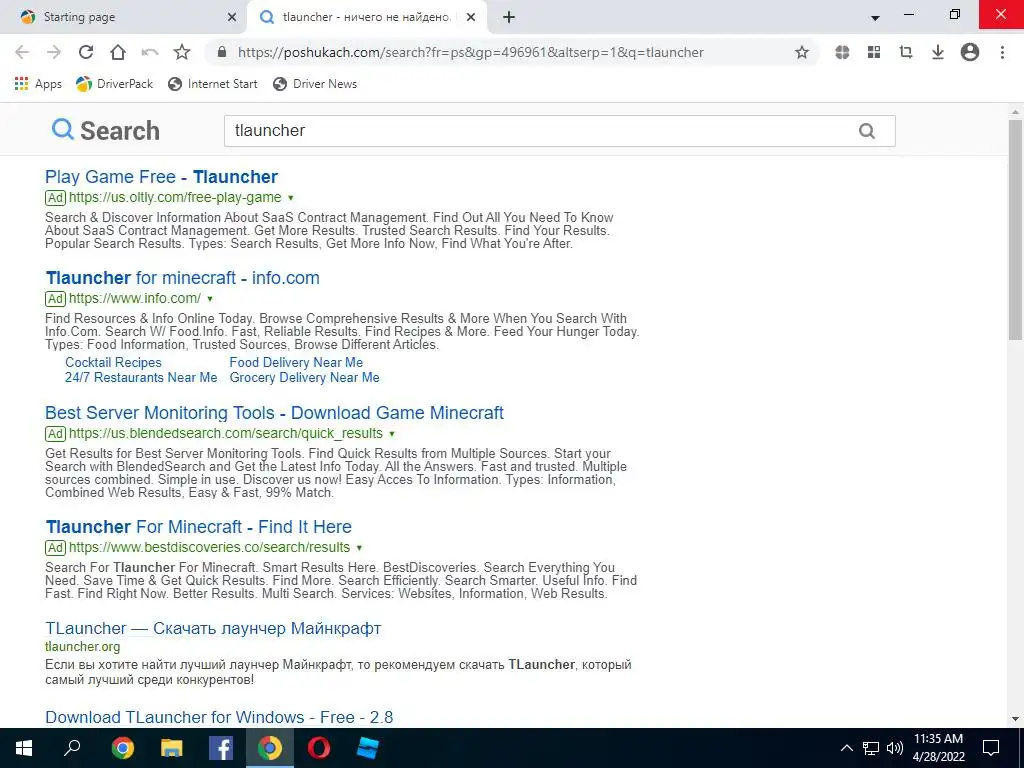Open the browser three-dot menu
The width and height of the screenshot is (1024, 768).
(1002, 52)
